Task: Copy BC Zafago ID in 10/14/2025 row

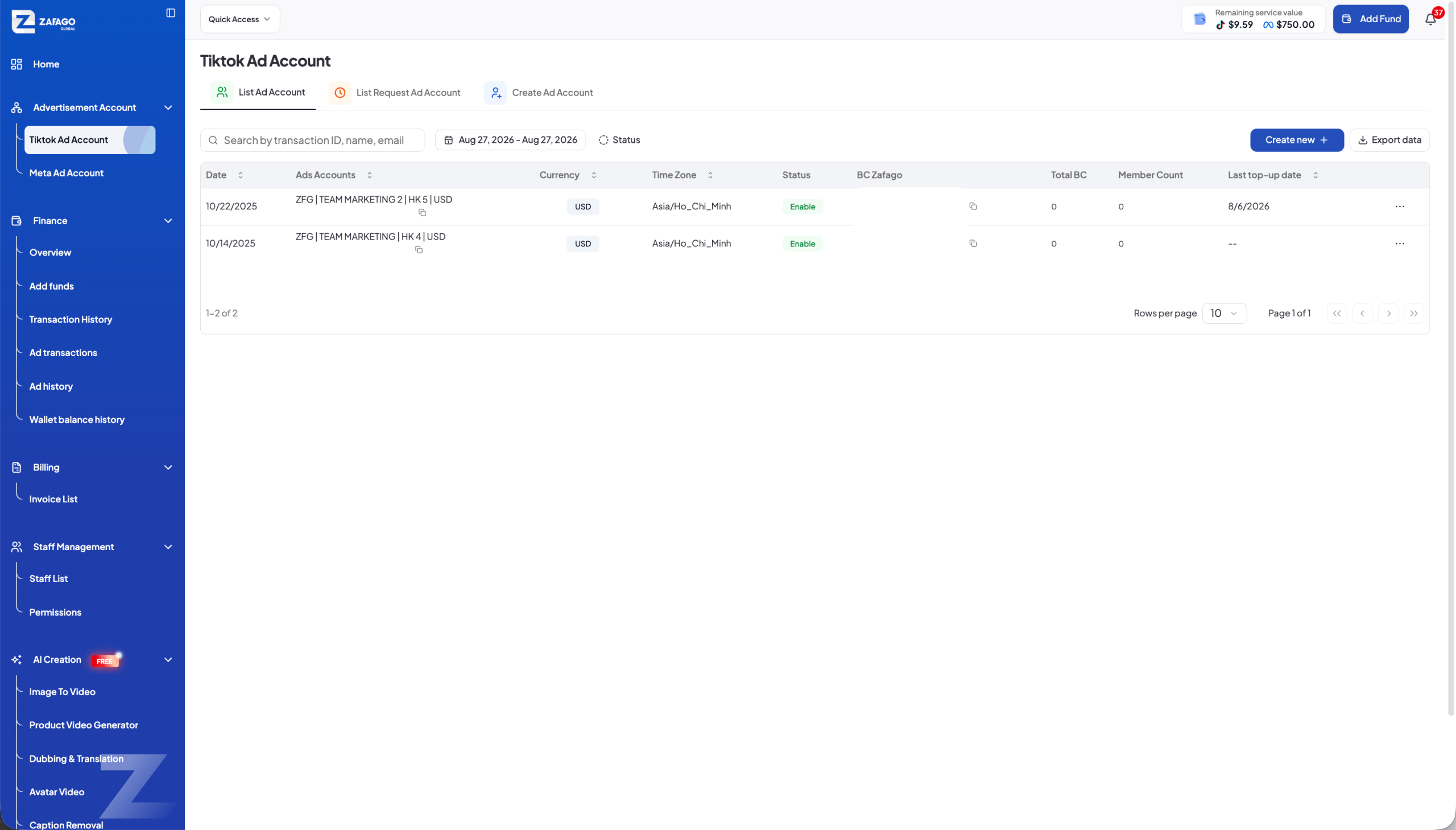Action: (x=973, y=243)
